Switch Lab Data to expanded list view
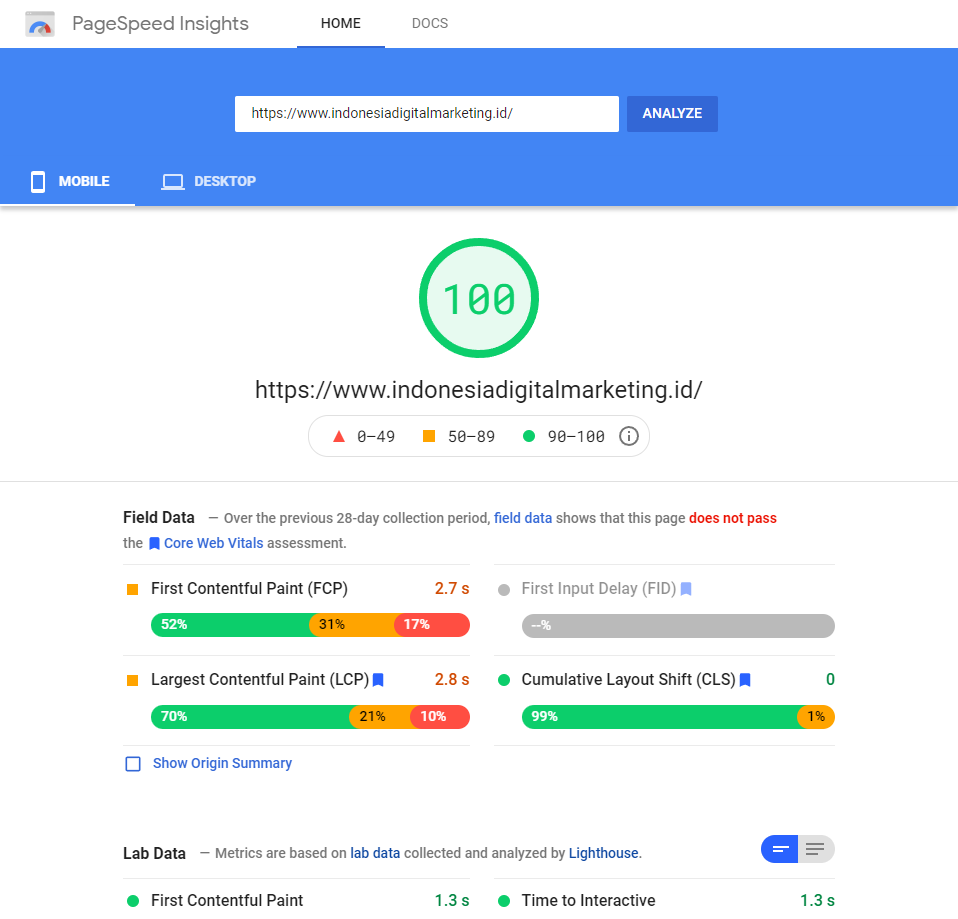Image resolution: width=958 pixels, height=919 pixels. pos(815,850)
